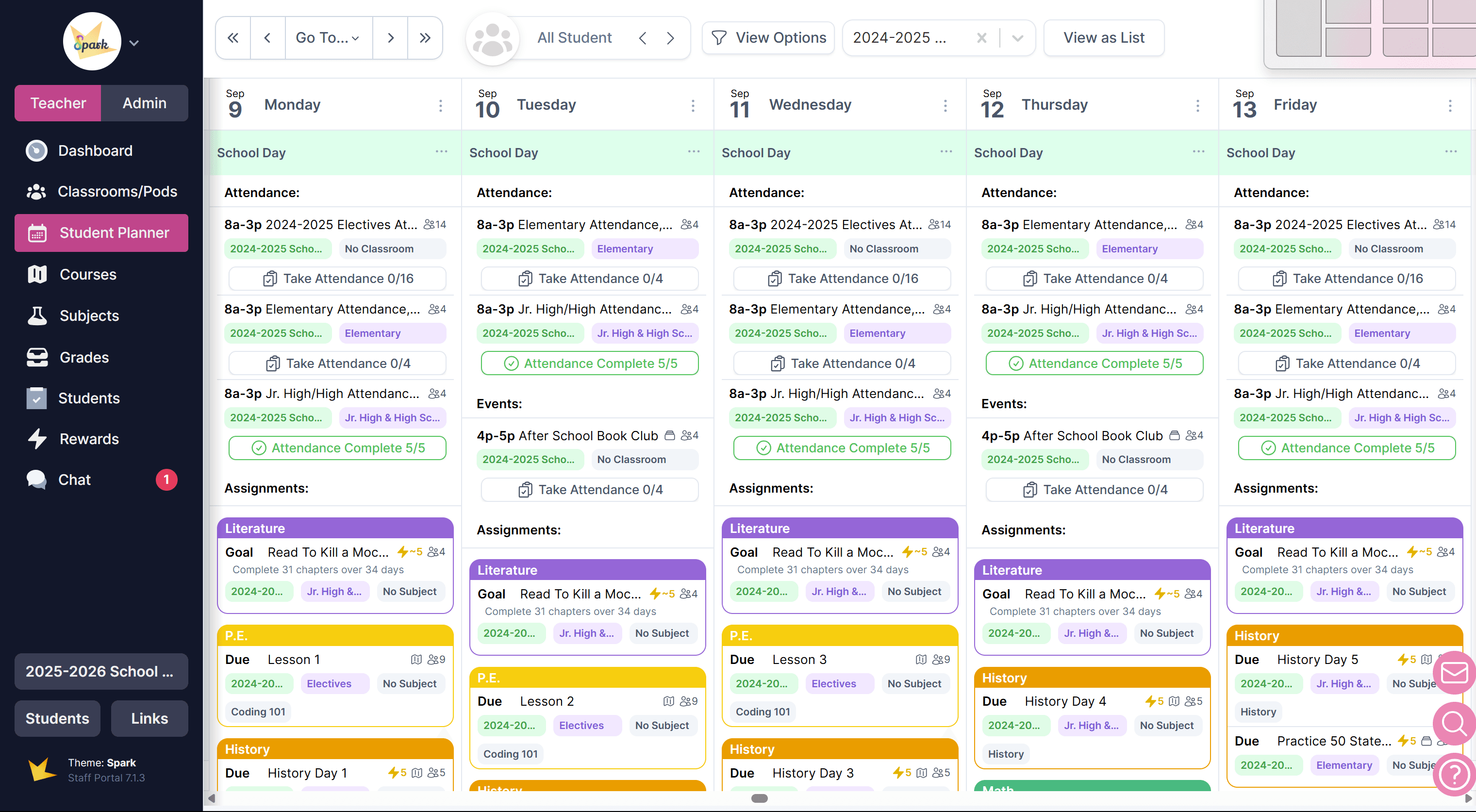Expand the Spark logo account chevron
Screen dimensions: 1476x812
(x=134, y=43)
